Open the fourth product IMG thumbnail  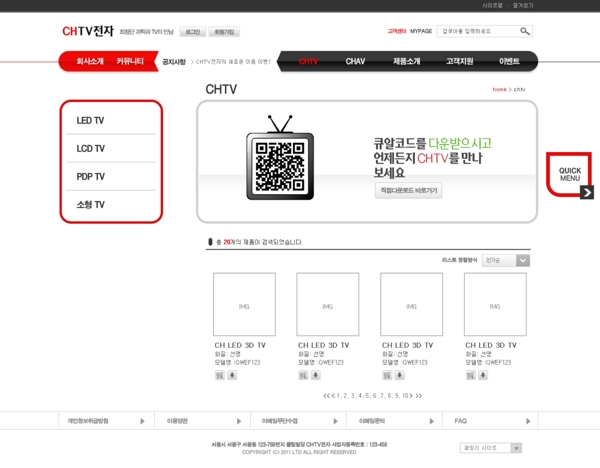[495, 304]
